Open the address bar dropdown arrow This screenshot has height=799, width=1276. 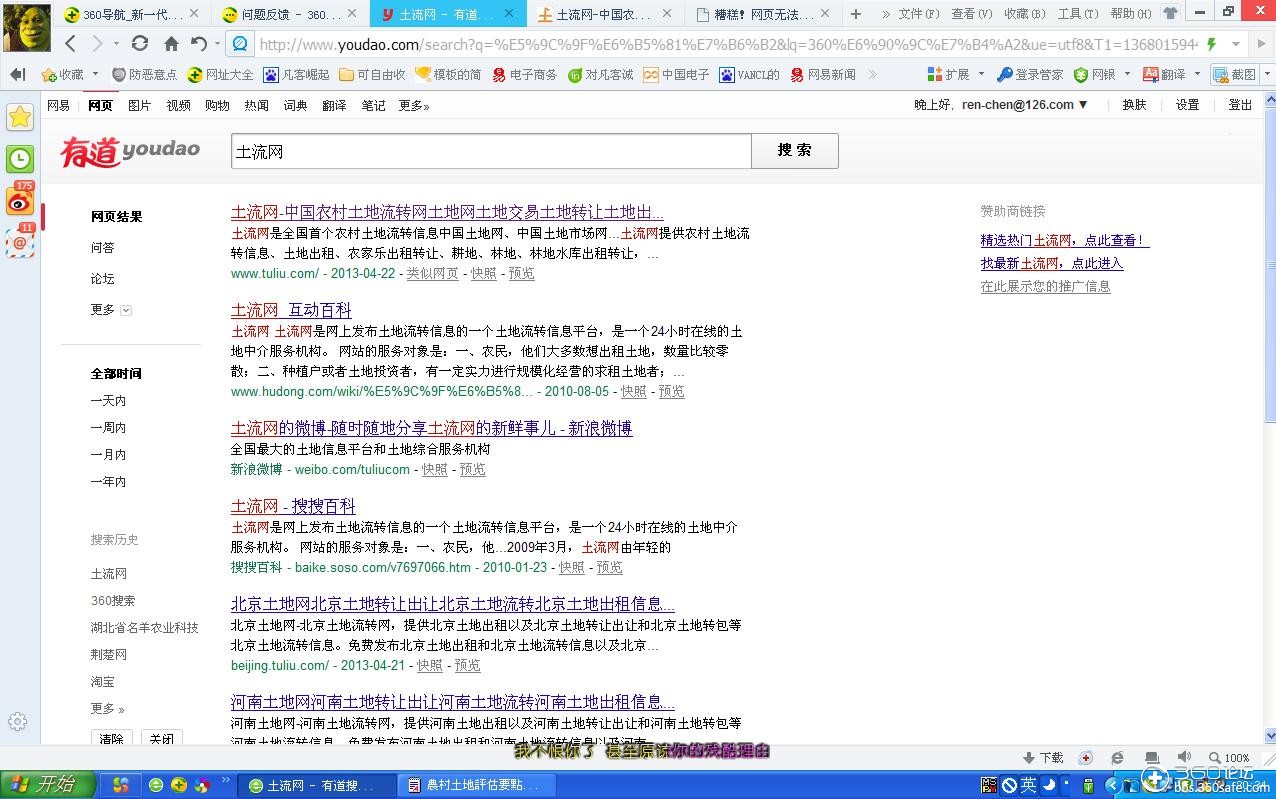pos(1236,44)
